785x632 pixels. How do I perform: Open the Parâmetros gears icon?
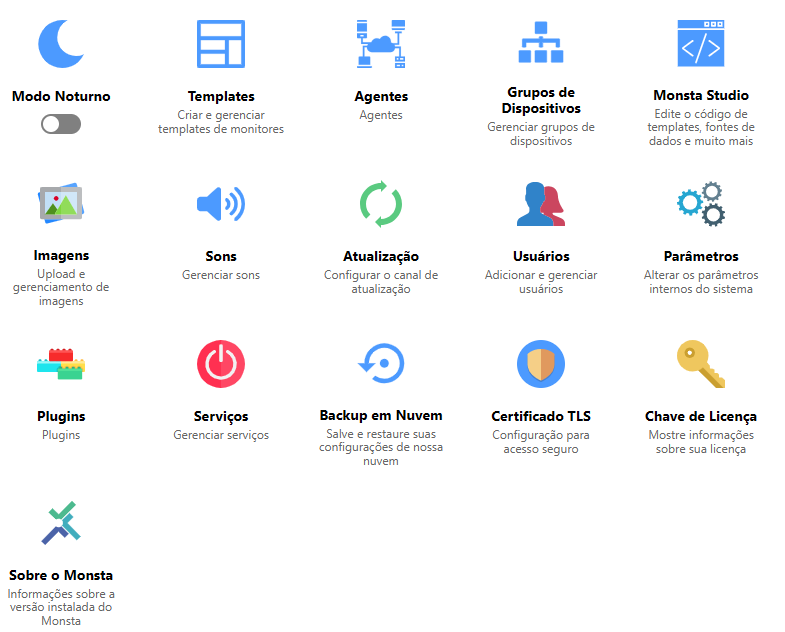pyautogui.click(x=701, y=204)
